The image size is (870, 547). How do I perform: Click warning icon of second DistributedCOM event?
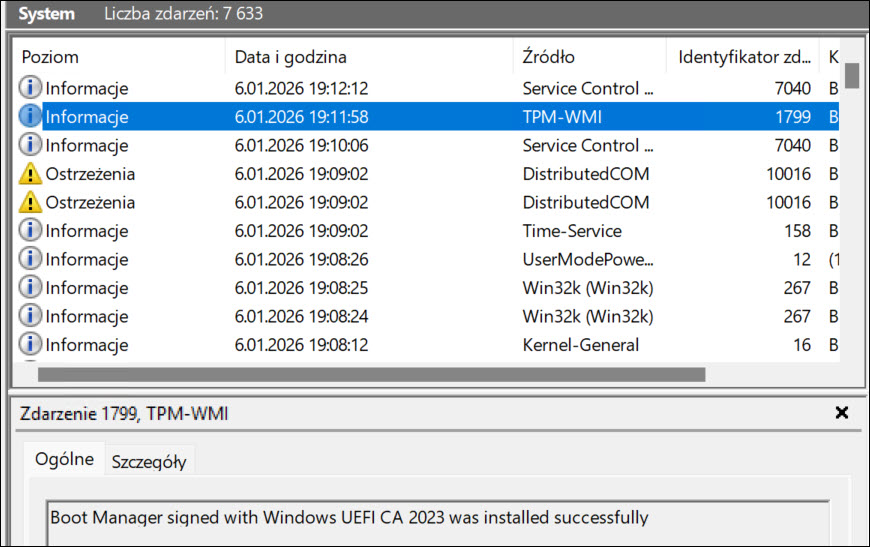point(31,203)
